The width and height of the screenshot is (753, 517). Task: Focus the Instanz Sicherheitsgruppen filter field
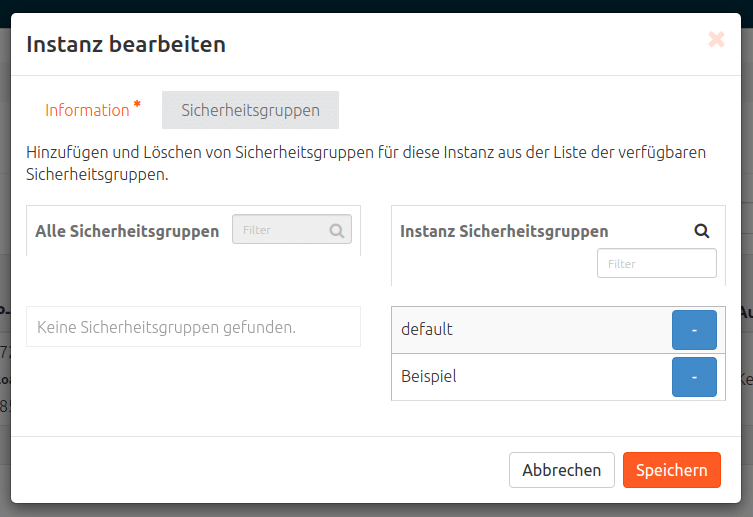(x=656, y=264)
